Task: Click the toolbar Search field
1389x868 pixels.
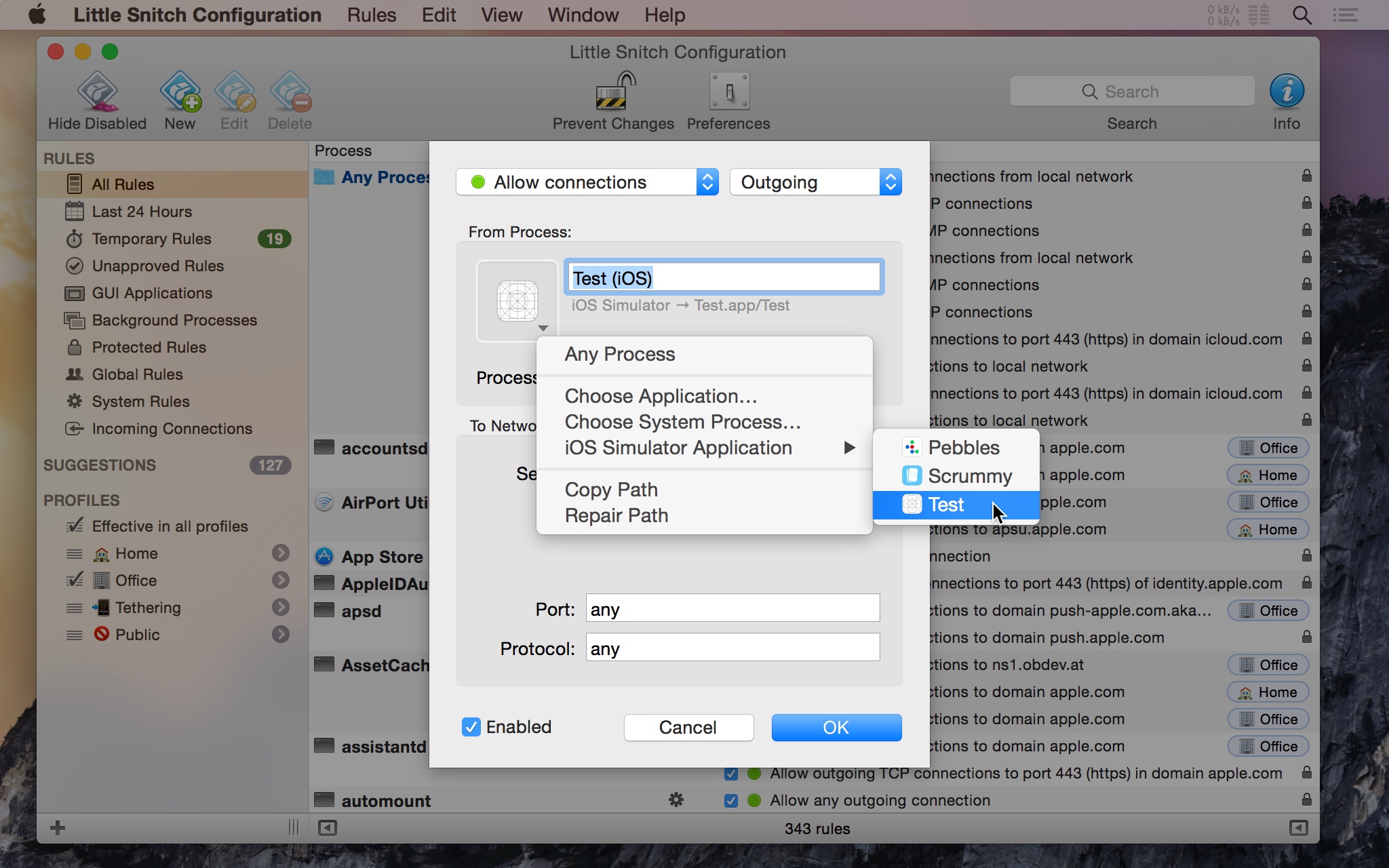Action: [1132, 92]
